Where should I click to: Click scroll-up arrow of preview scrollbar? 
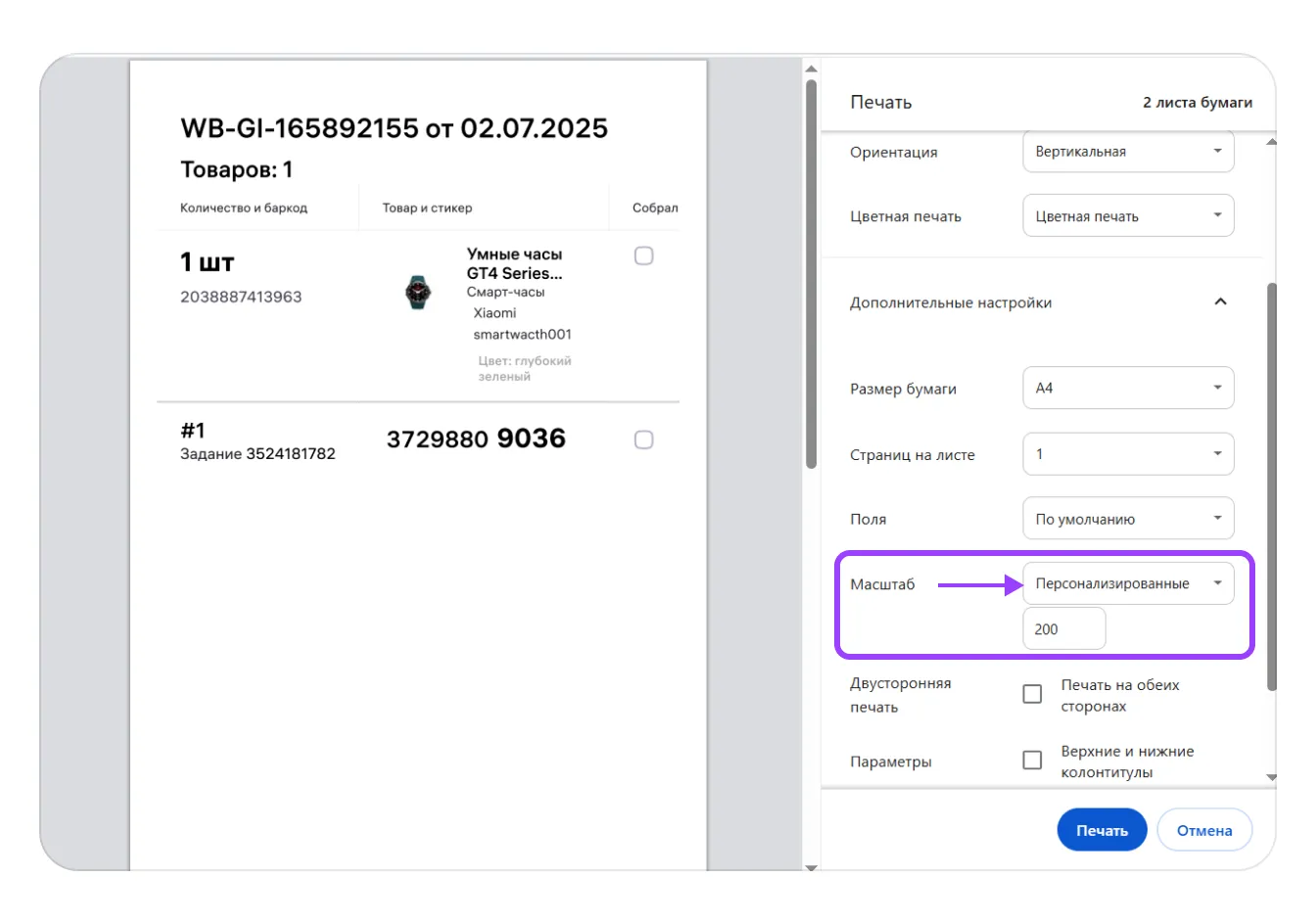click(811, 69)
